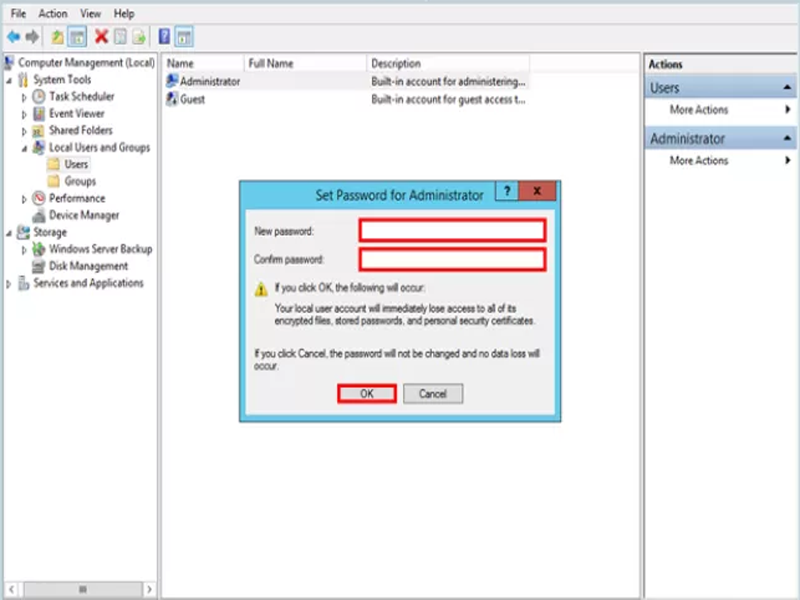Click the red X Delete toolbar icon
800x600 pixels.
(x=102, y=37)
